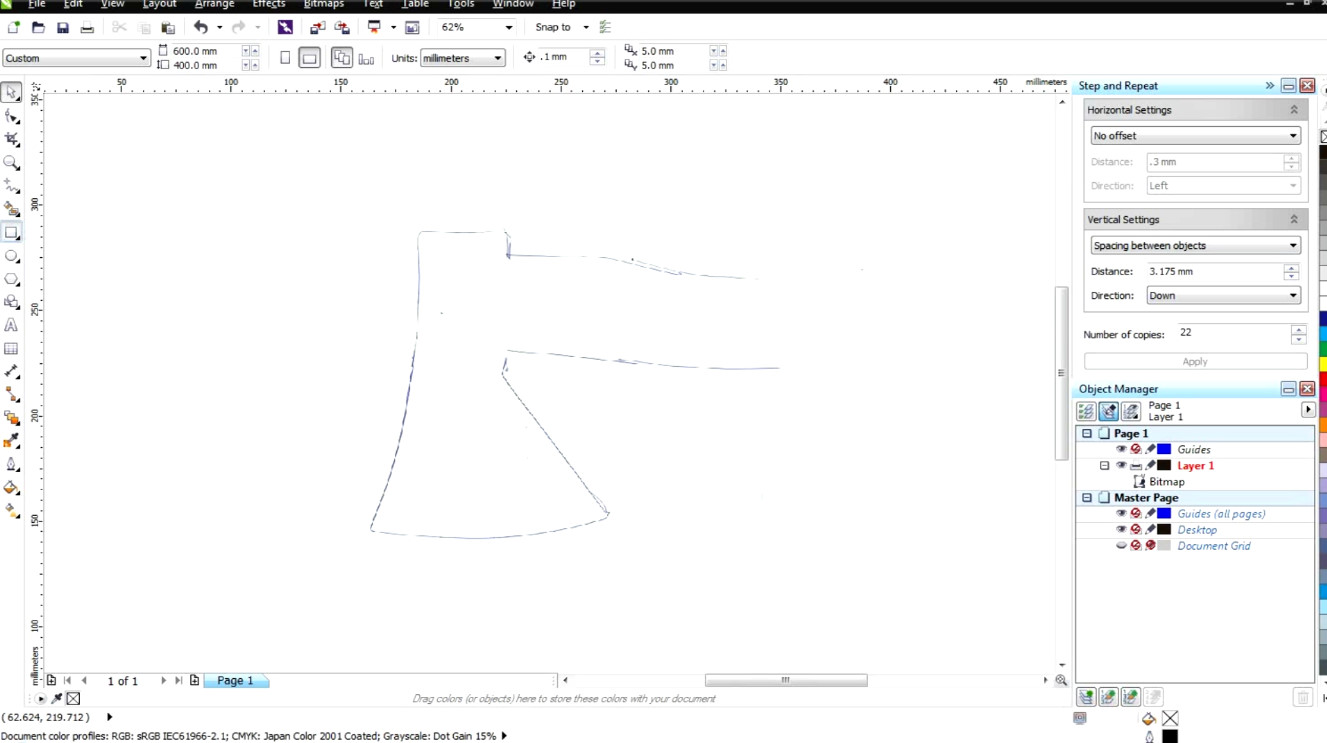1327x743 pixels.
Task: Select the Ellipse tool
Action: pos(11,256)
